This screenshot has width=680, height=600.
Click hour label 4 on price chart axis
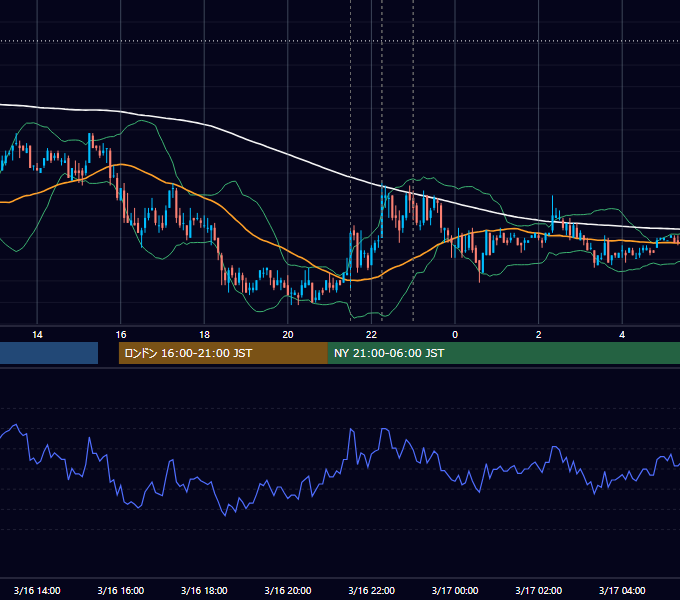tap(622, 335)
